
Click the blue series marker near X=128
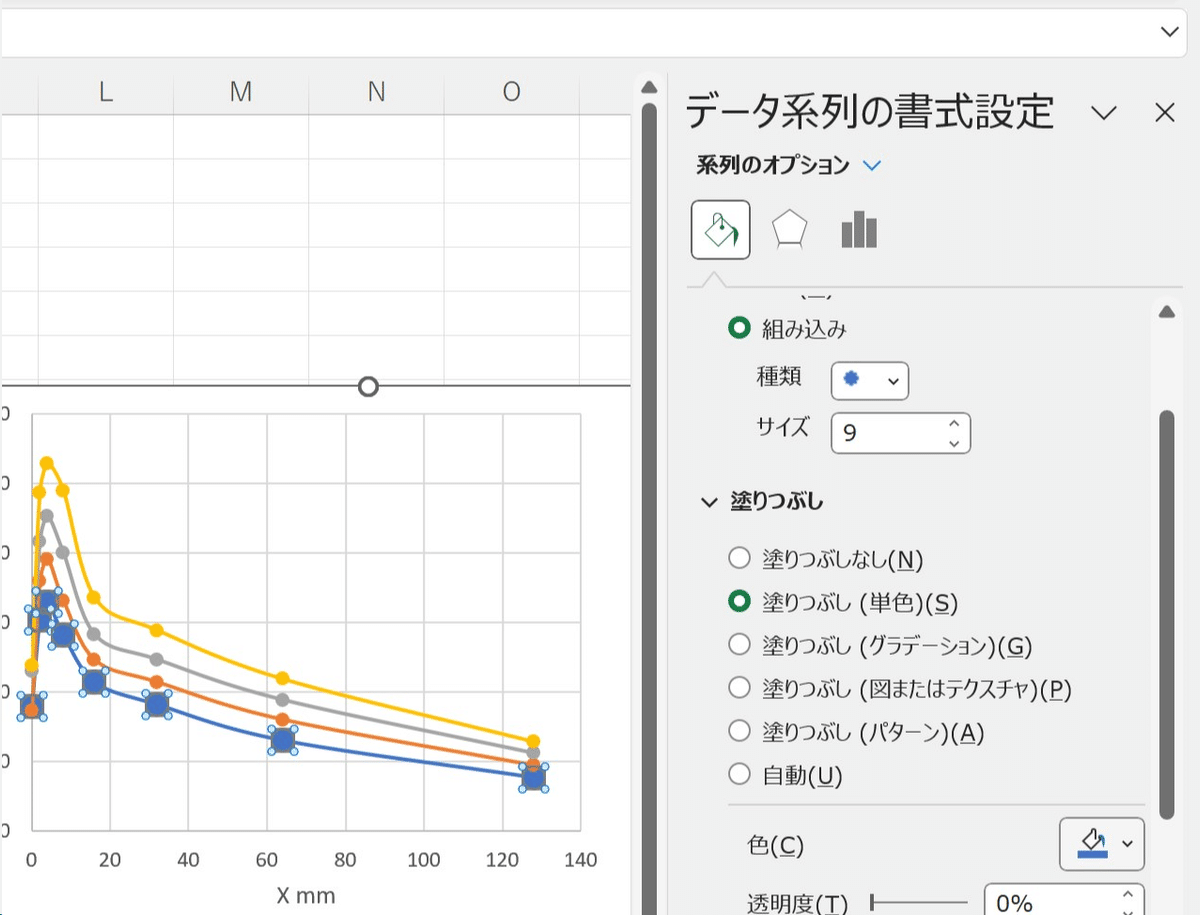coord(533,779)
